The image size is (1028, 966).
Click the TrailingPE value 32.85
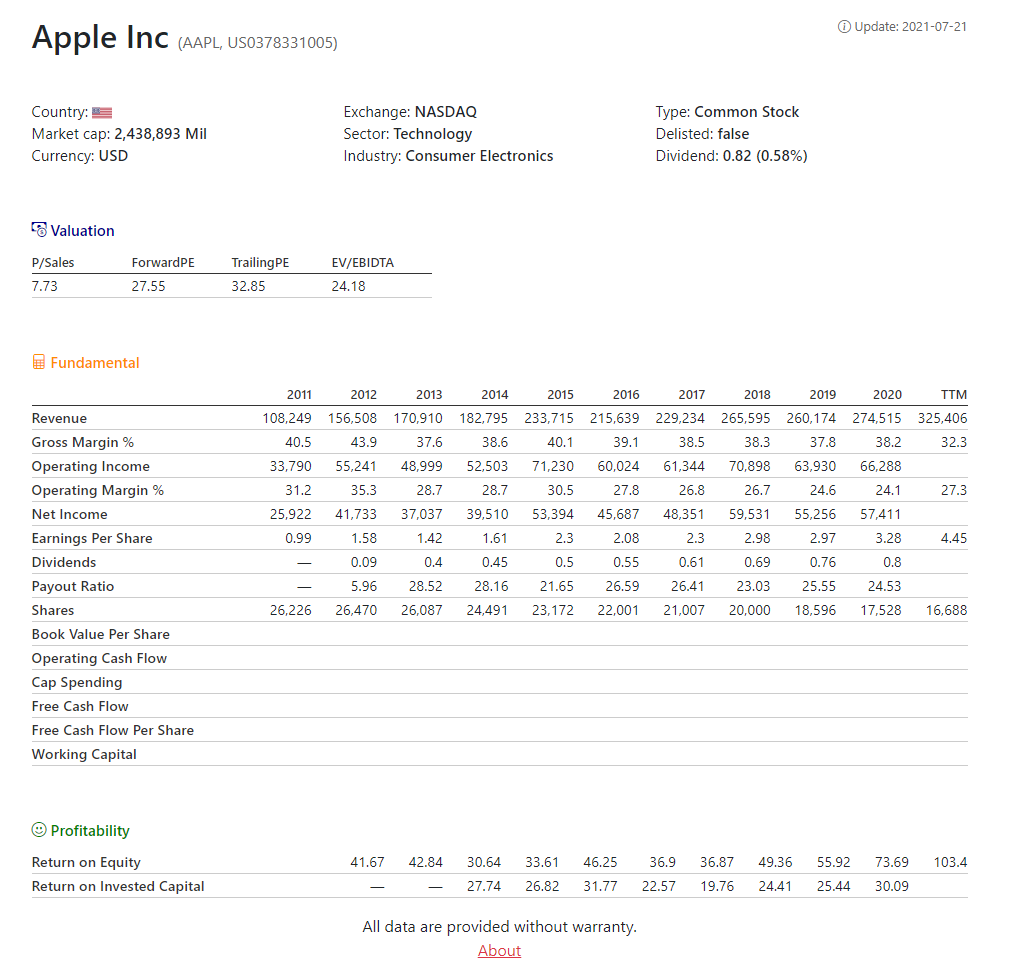click(248, 286)
